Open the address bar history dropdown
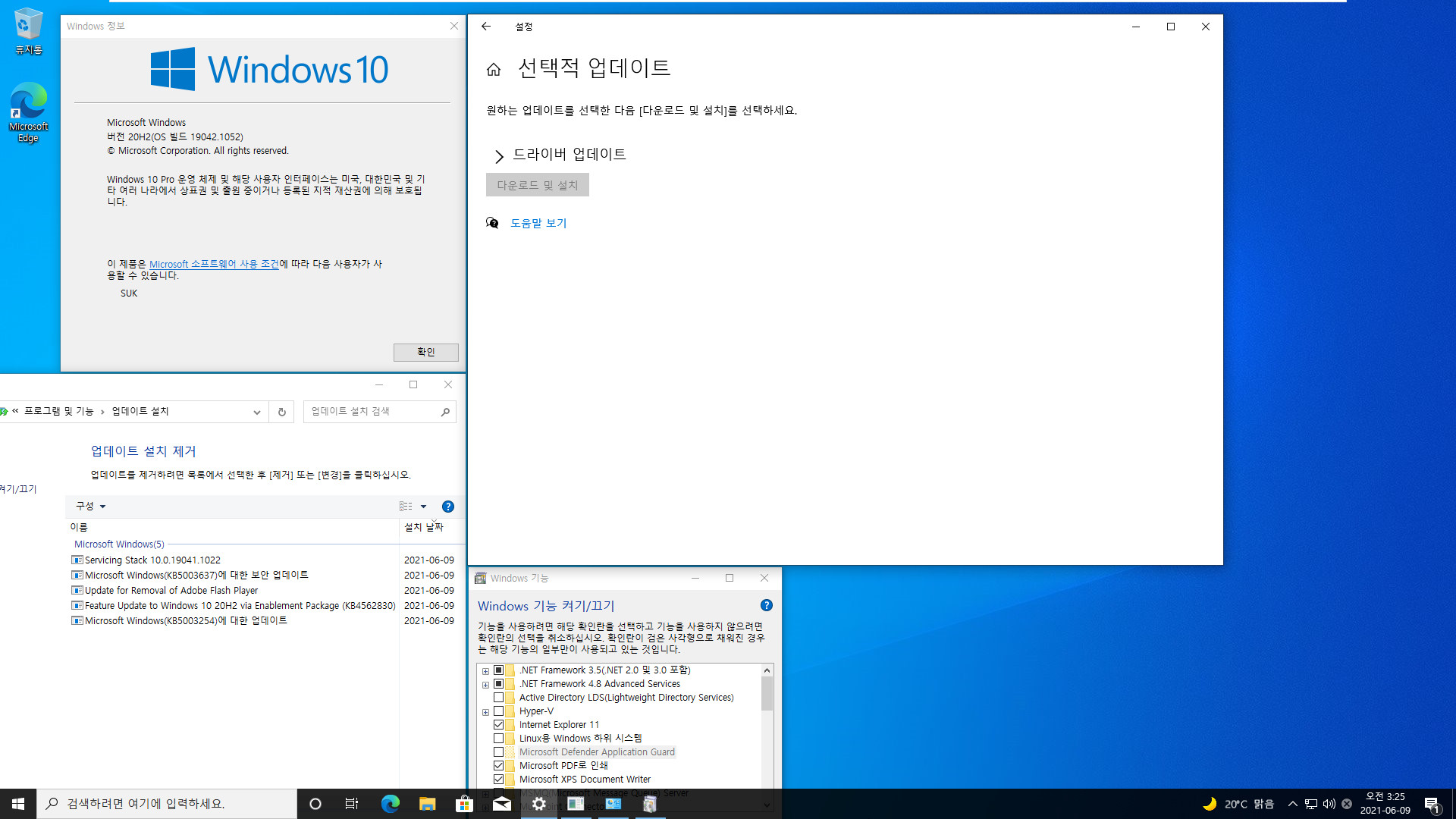The width and height of the screenshot is (1456, 819). [x=257, y=412]
